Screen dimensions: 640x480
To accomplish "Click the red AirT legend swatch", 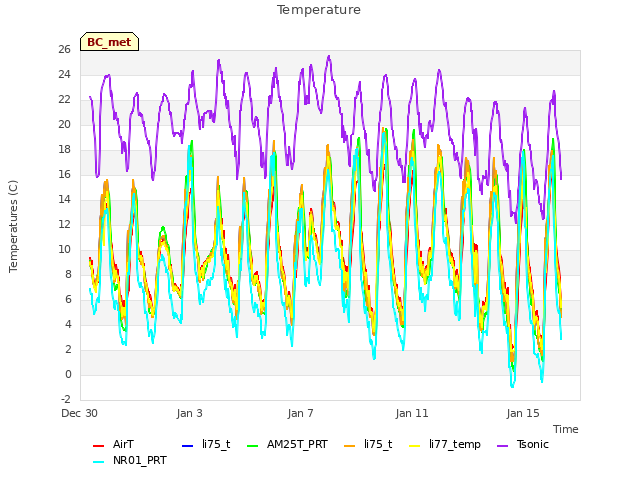I will tap(98, 445).
